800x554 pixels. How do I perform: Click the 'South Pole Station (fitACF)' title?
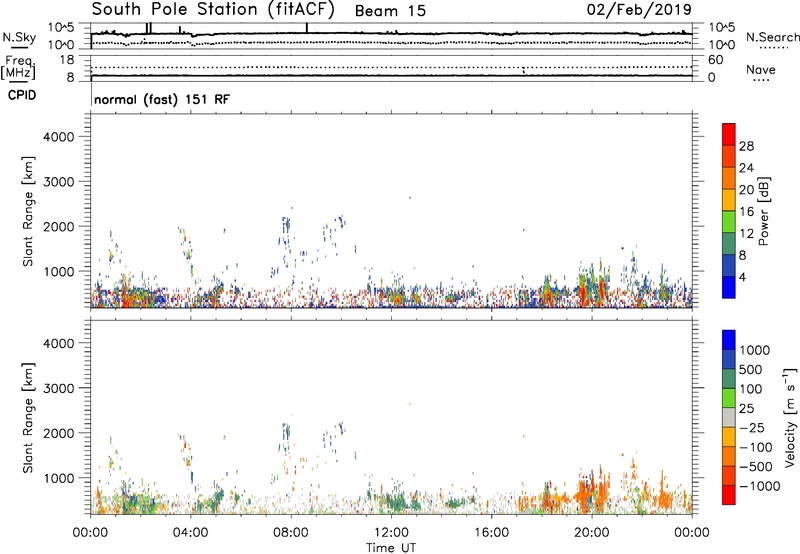(x=213, y=10)
